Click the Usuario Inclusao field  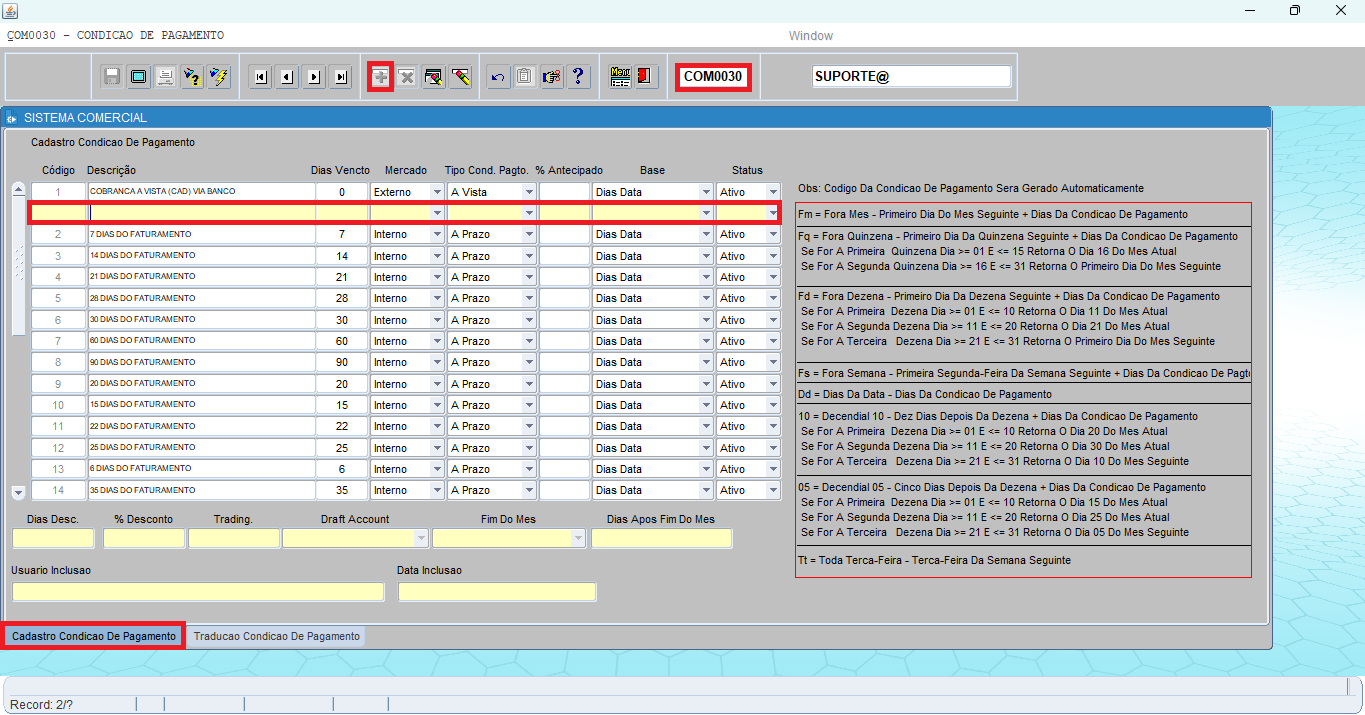(x=198, y=592)
